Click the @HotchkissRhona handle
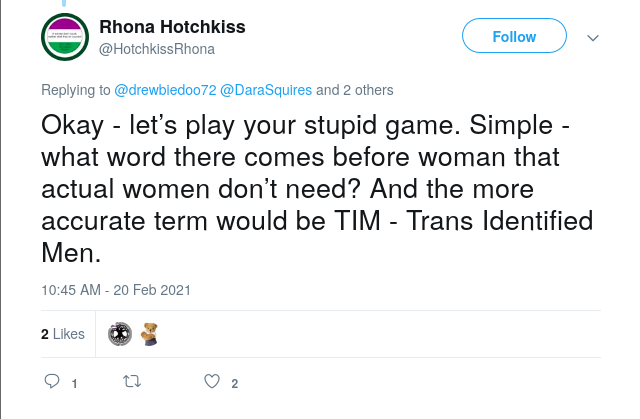Image resolution: width=640 pixels, height=419 pixels. pos(157,48)
